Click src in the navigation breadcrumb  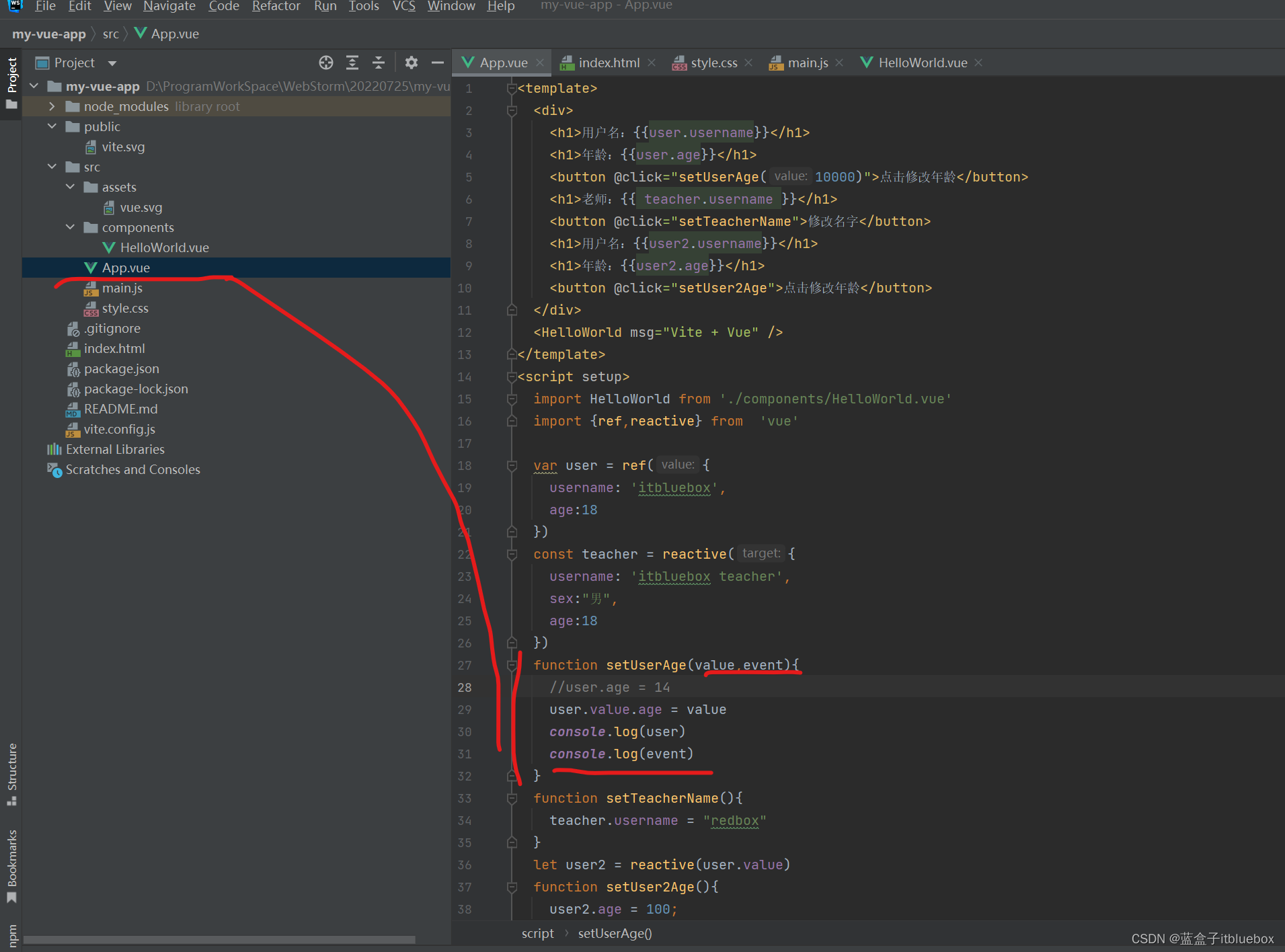[x=111, y=34]
